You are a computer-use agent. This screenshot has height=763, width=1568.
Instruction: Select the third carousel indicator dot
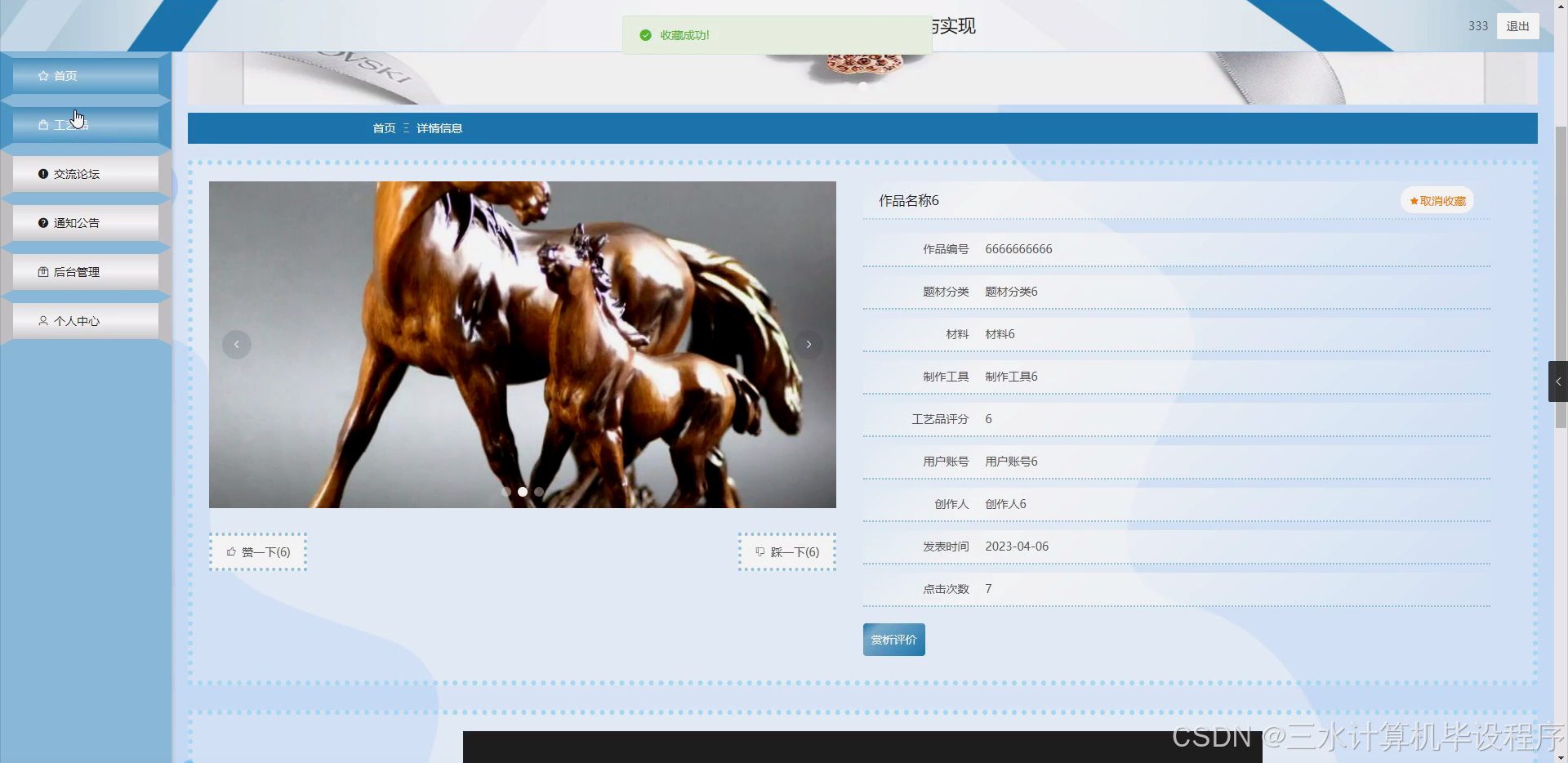[x=539, y=491]
